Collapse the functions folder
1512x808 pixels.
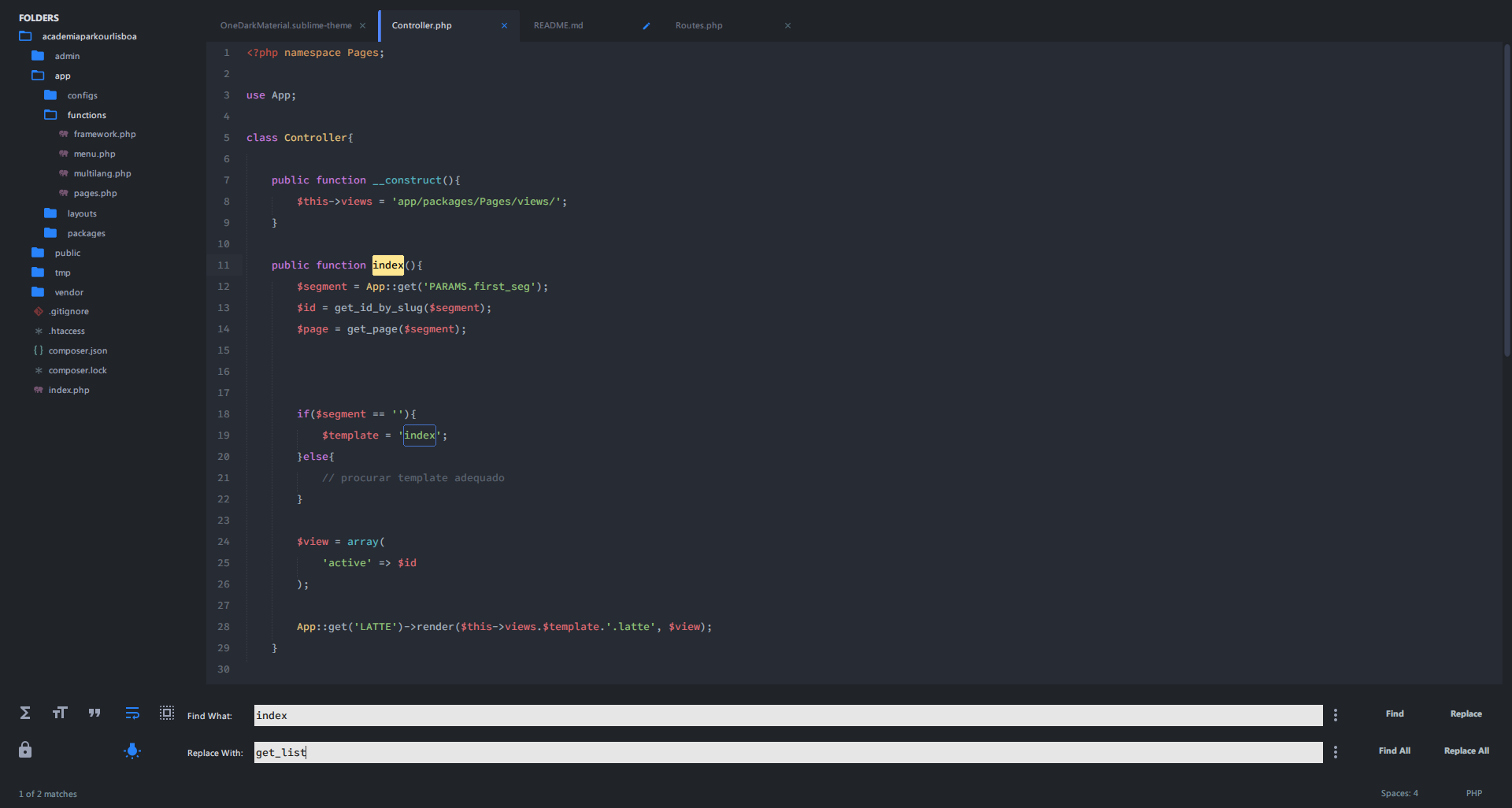(50, 115)
